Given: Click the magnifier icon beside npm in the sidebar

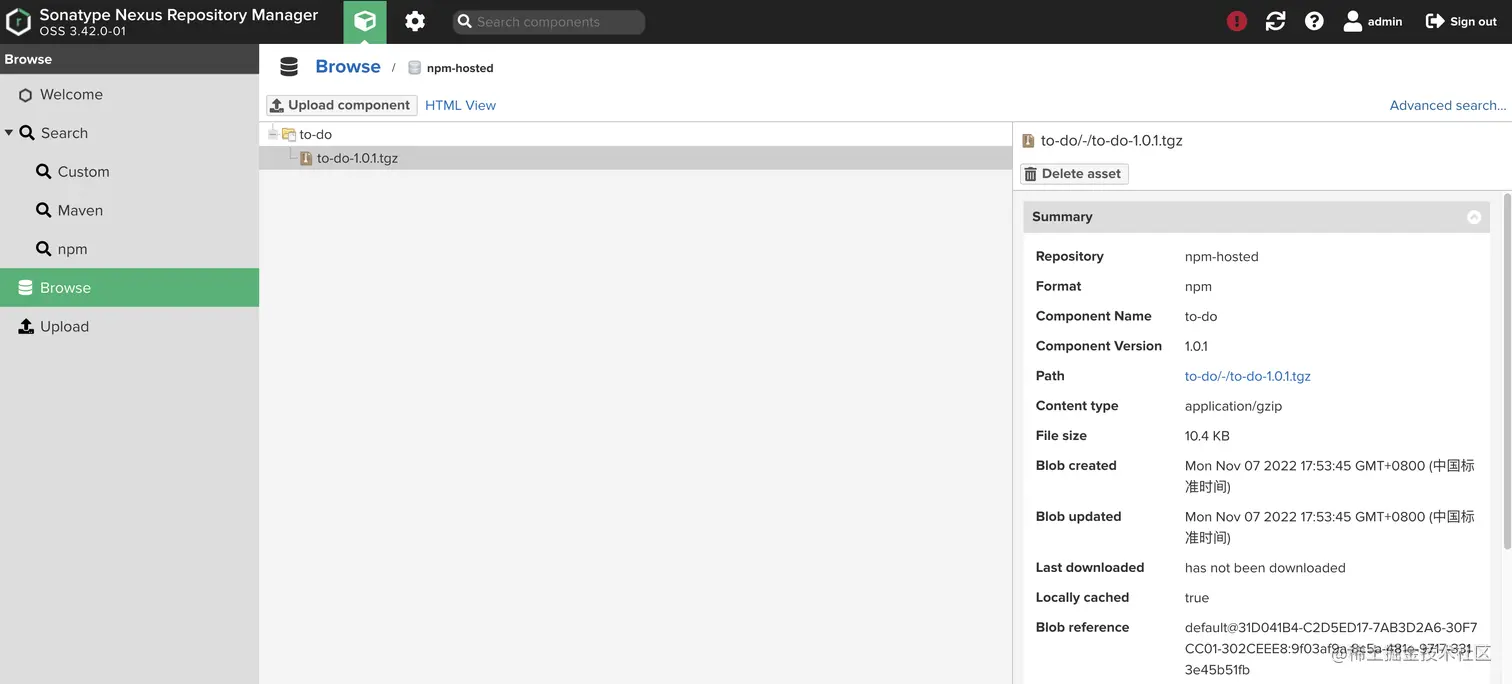Looking at the screenshot, I should pyautogui.click(x=43, y=248).
